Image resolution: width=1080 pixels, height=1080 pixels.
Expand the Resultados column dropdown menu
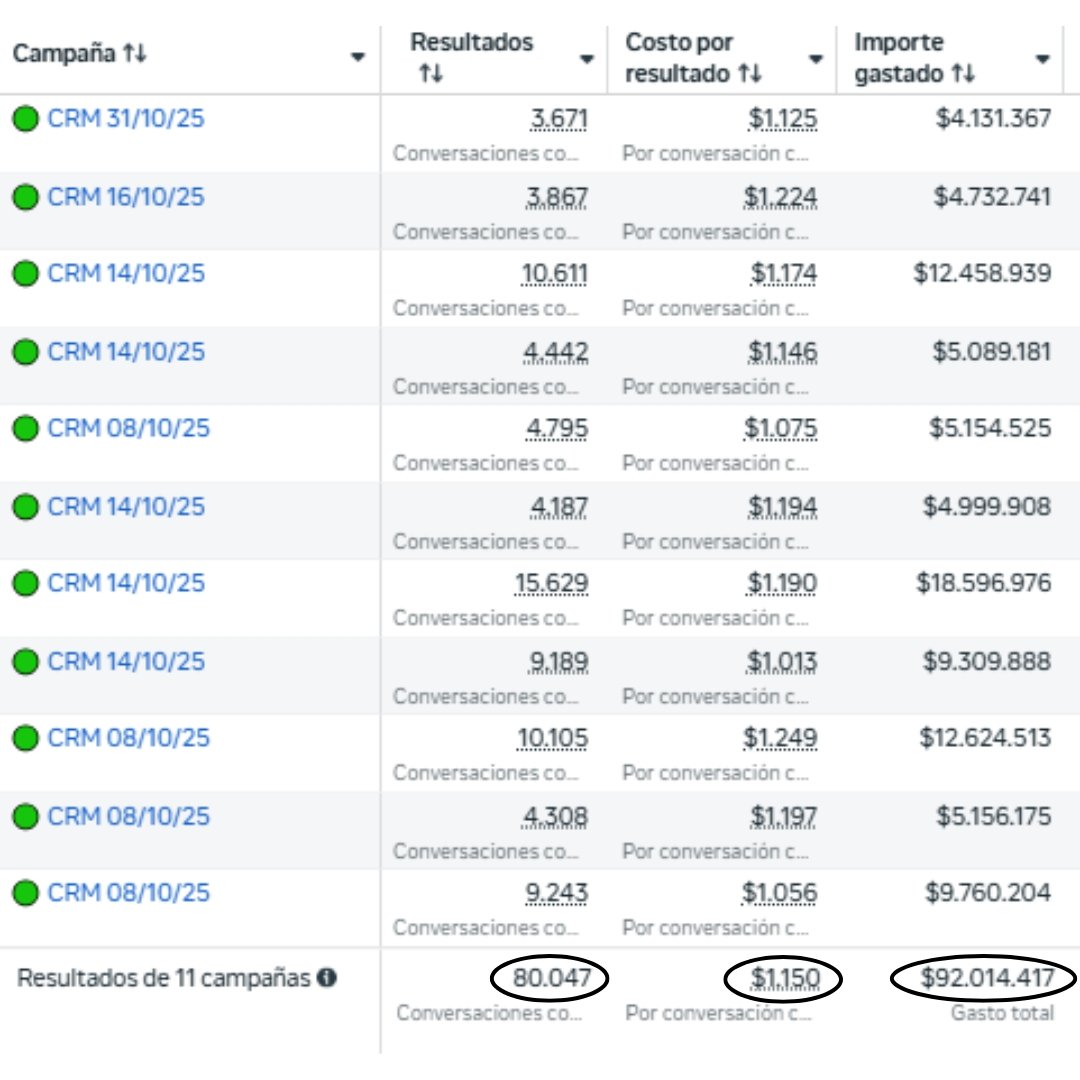(x=587, y=59)
